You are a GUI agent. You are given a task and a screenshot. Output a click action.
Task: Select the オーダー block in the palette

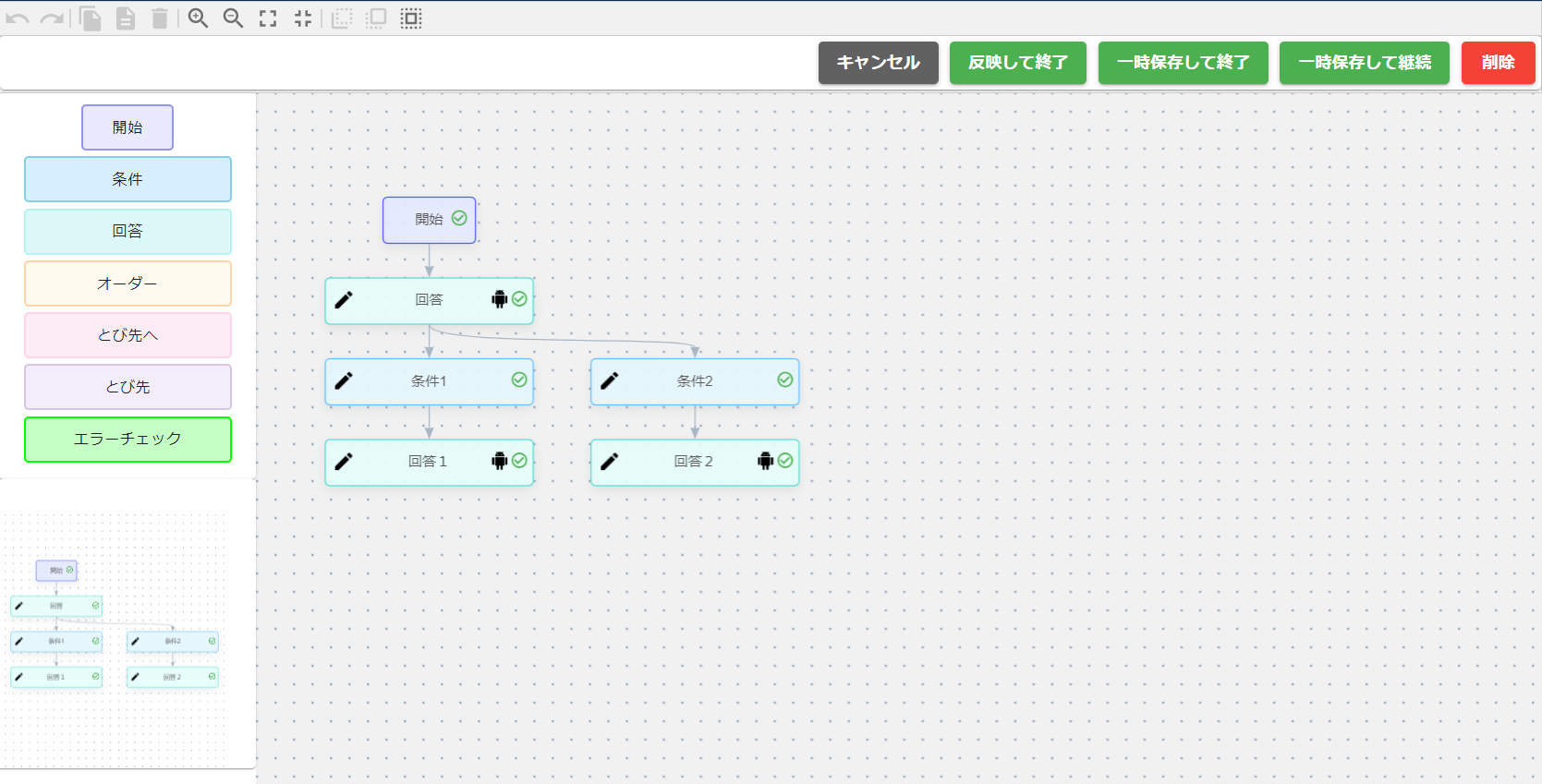pos(127,283)
